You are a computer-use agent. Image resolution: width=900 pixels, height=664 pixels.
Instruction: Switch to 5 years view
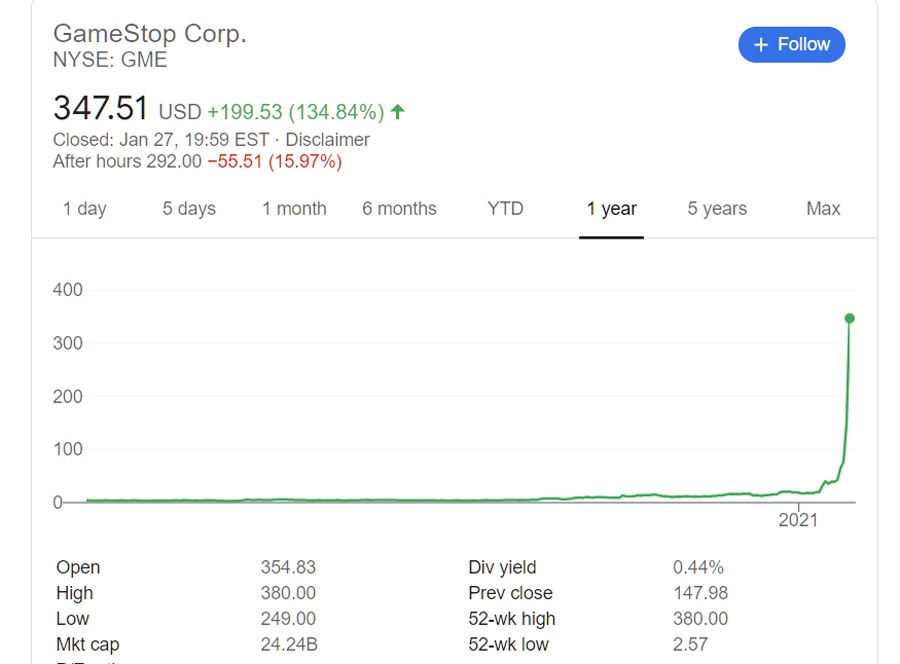[x=717, y=209]
